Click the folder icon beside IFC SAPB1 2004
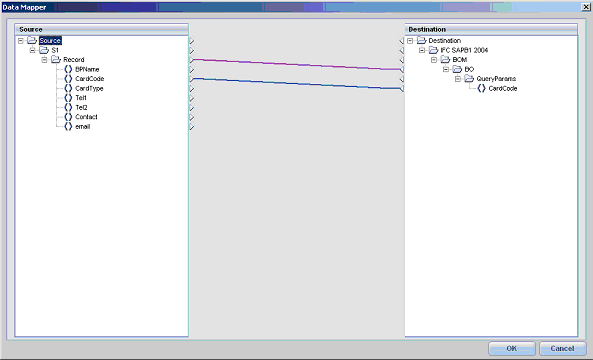Image resolution: width=593 pixels, height=360 pixels. [433, 50]
